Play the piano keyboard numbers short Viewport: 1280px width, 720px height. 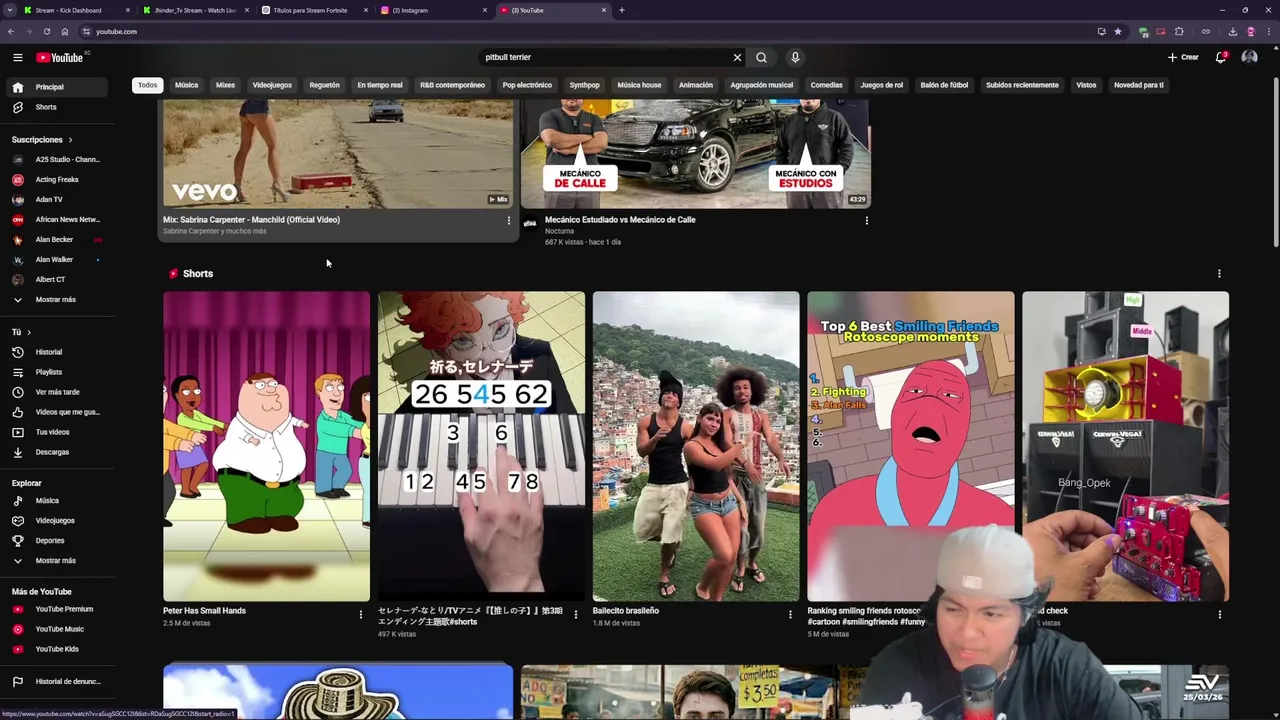click(x=481, y=446)
